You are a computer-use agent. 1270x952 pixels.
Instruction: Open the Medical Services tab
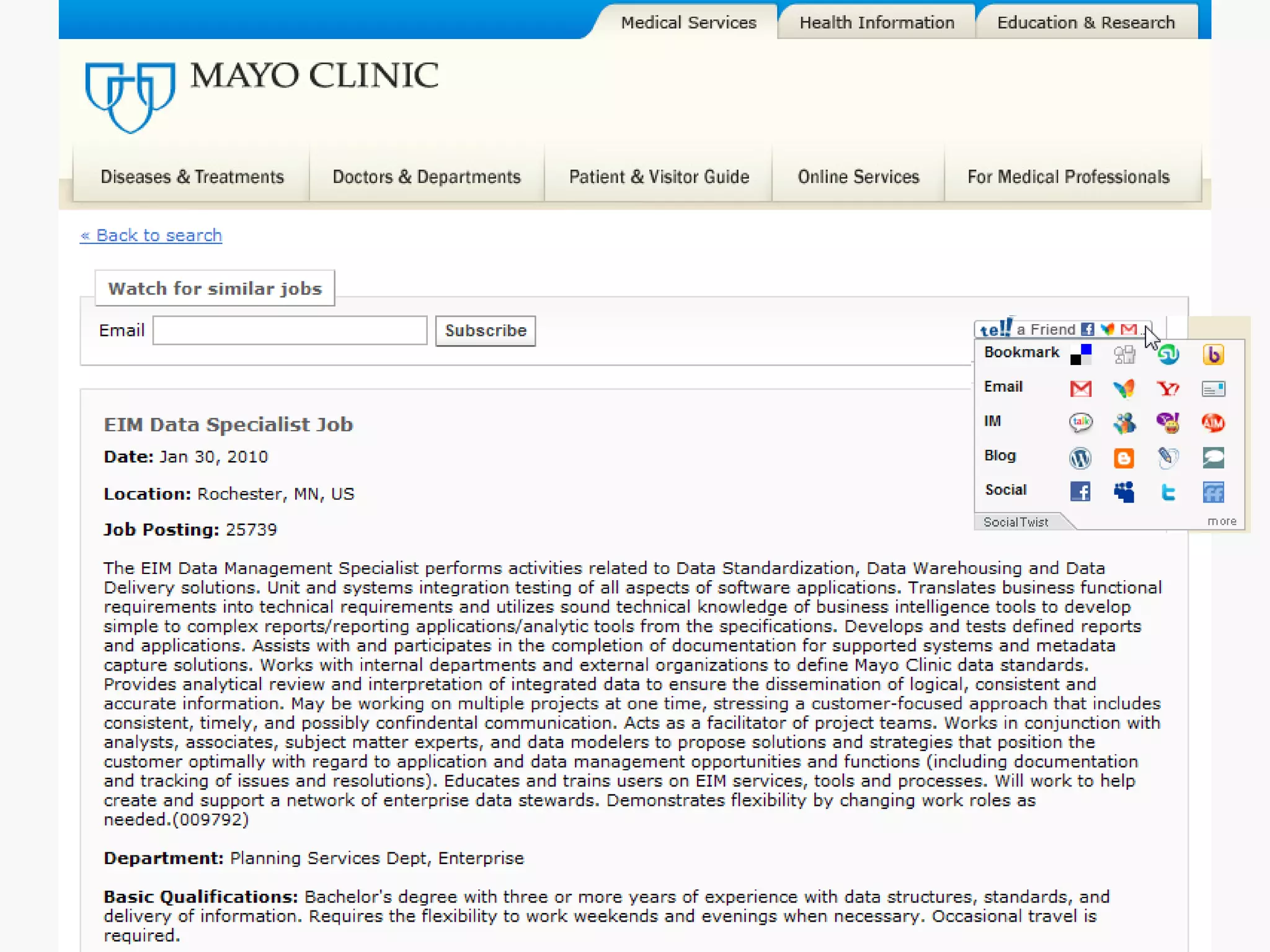coord(688,23)
